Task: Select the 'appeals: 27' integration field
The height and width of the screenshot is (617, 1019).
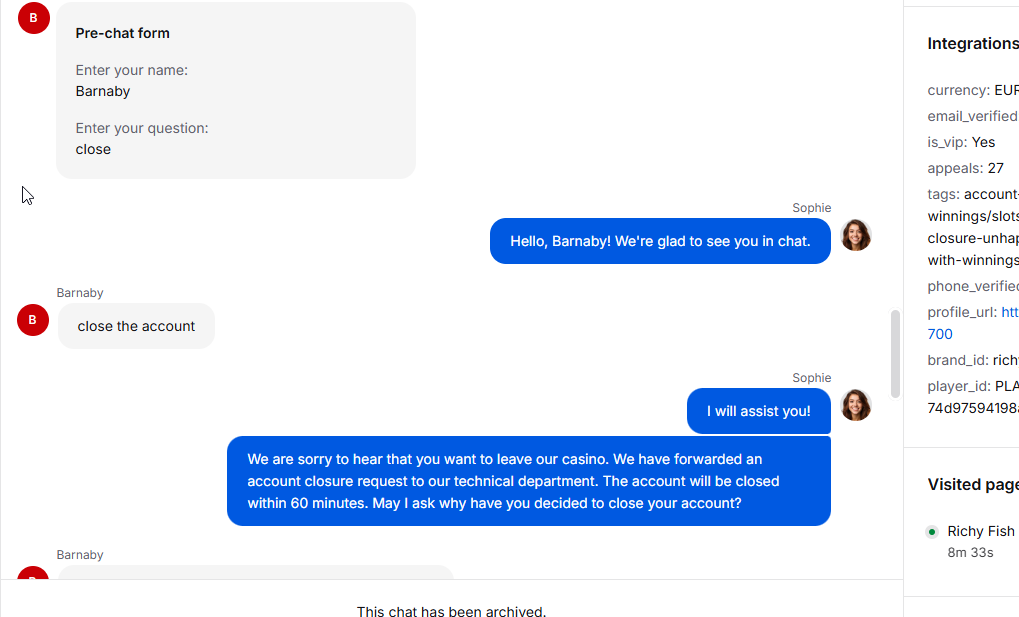Action: [965, 168]
